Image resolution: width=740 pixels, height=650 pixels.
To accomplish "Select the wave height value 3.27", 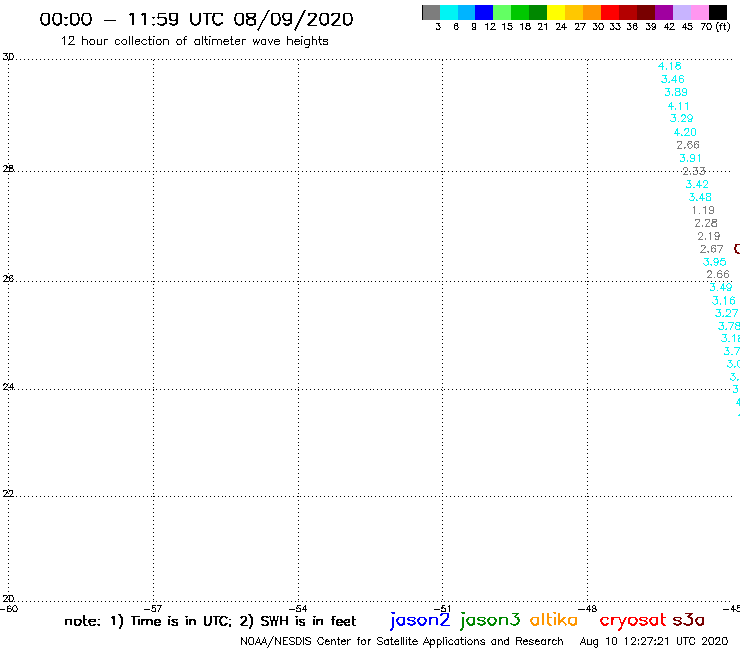I will click(x=726, y=313).
